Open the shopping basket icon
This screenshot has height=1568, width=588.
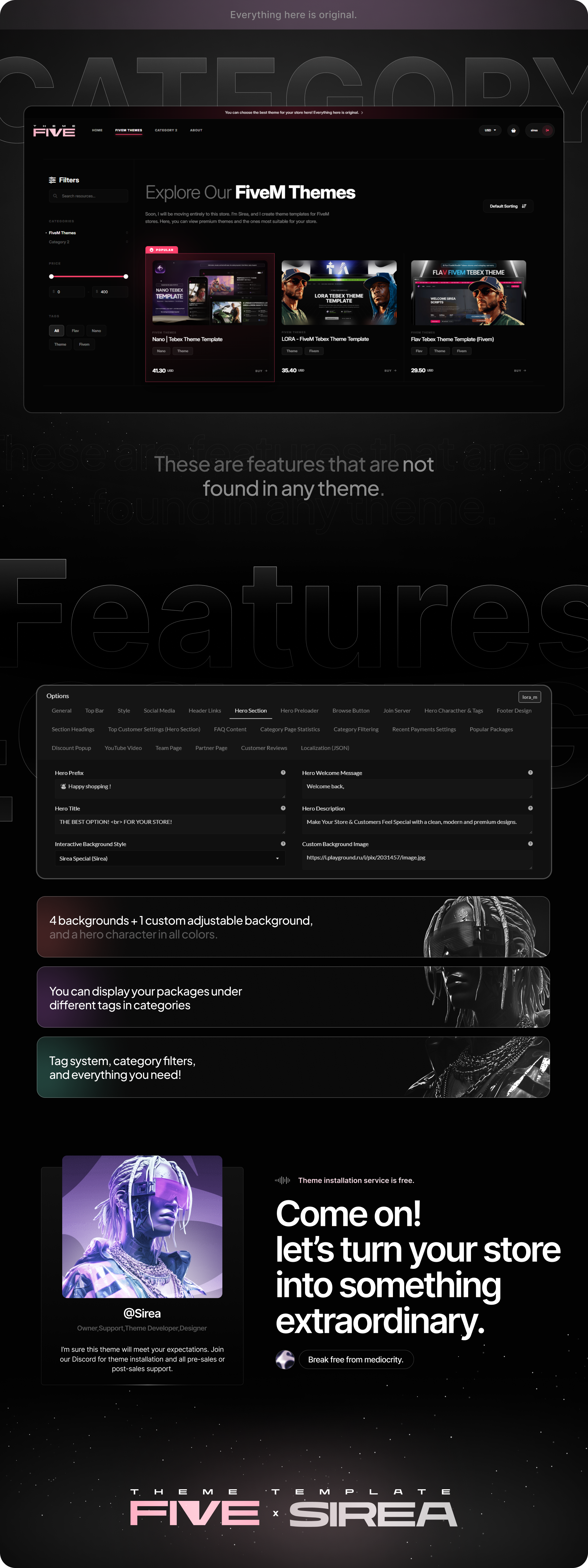513,130
